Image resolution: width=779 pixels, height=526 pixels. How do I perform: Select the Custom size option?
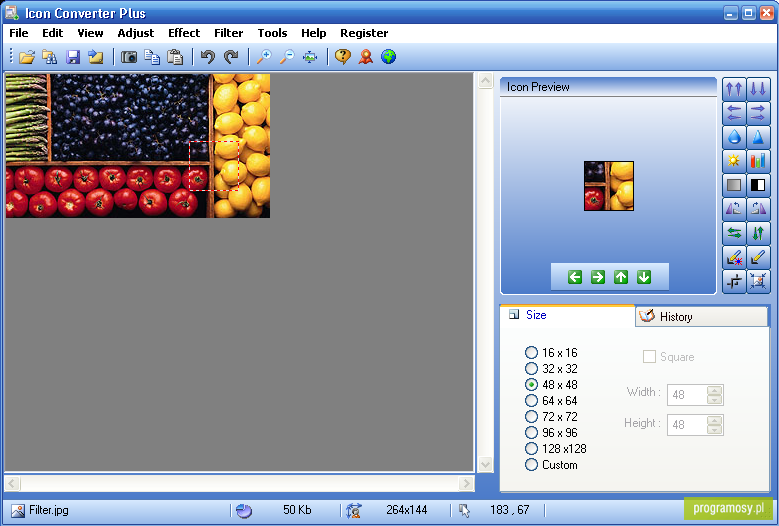tap(551, 465)
